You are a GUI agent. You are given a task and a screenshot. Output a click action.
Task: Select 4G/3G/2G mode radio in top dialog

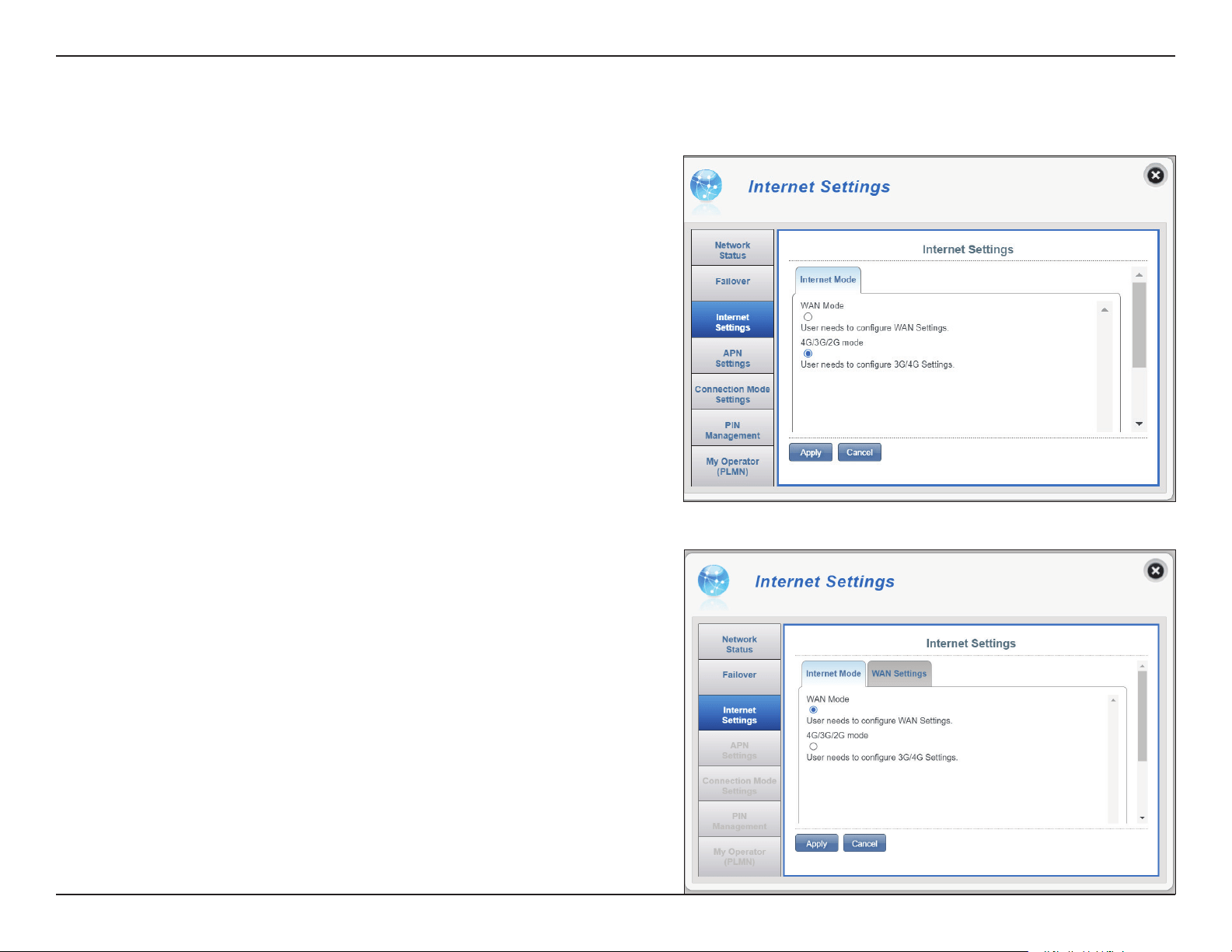tap(808, 354)
